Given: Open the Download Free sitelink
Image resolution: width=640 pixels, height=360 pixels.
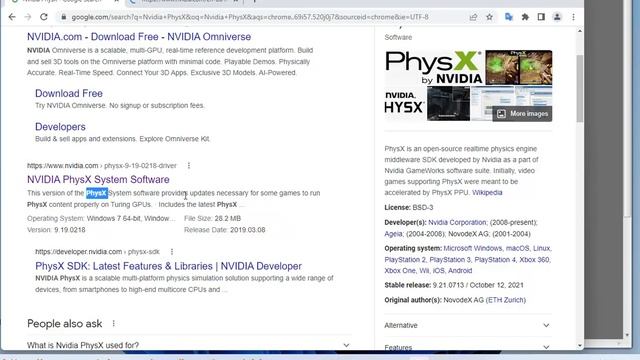Looking at the screenshot, I should 69,93.
